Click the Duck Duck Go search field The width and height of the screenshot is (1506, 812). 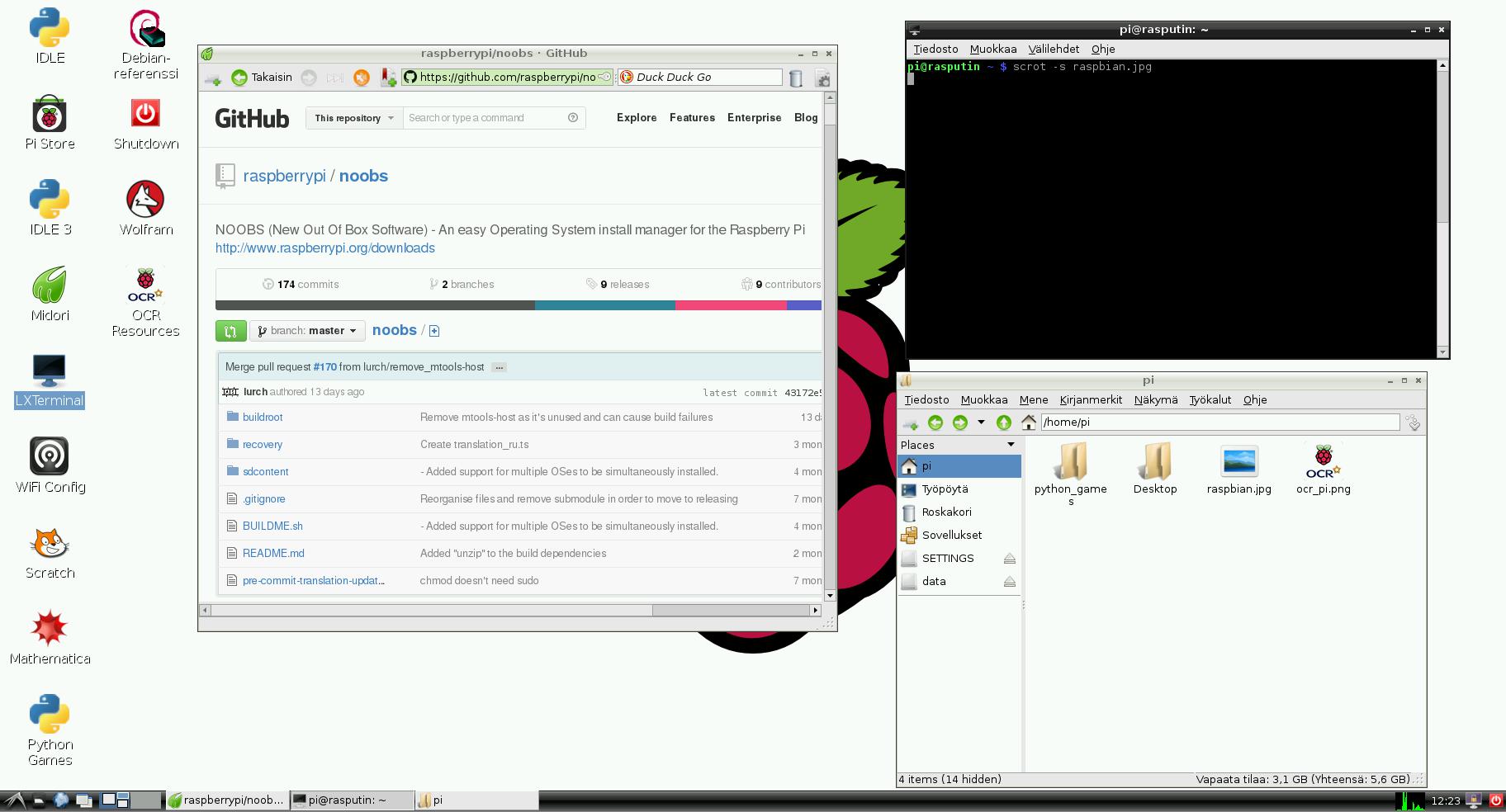699,78
